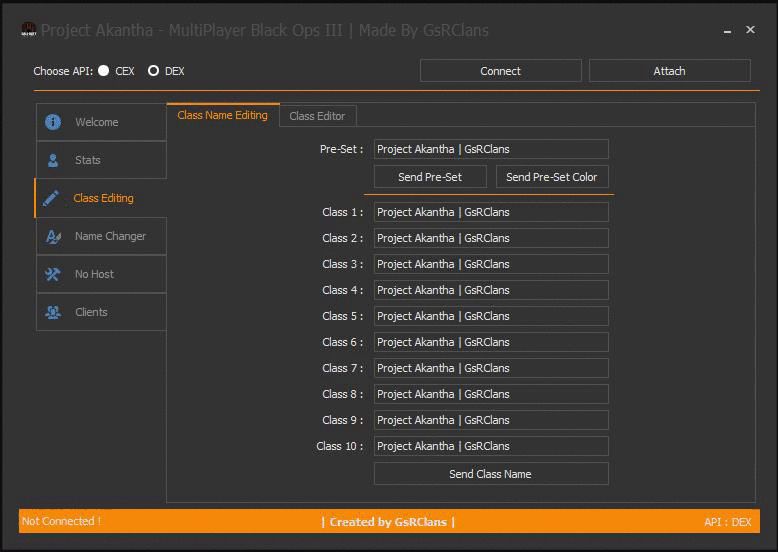This screenshot has width=778, height=552.
Task: Open the Class Editor tab
Action: coord(317,116)
